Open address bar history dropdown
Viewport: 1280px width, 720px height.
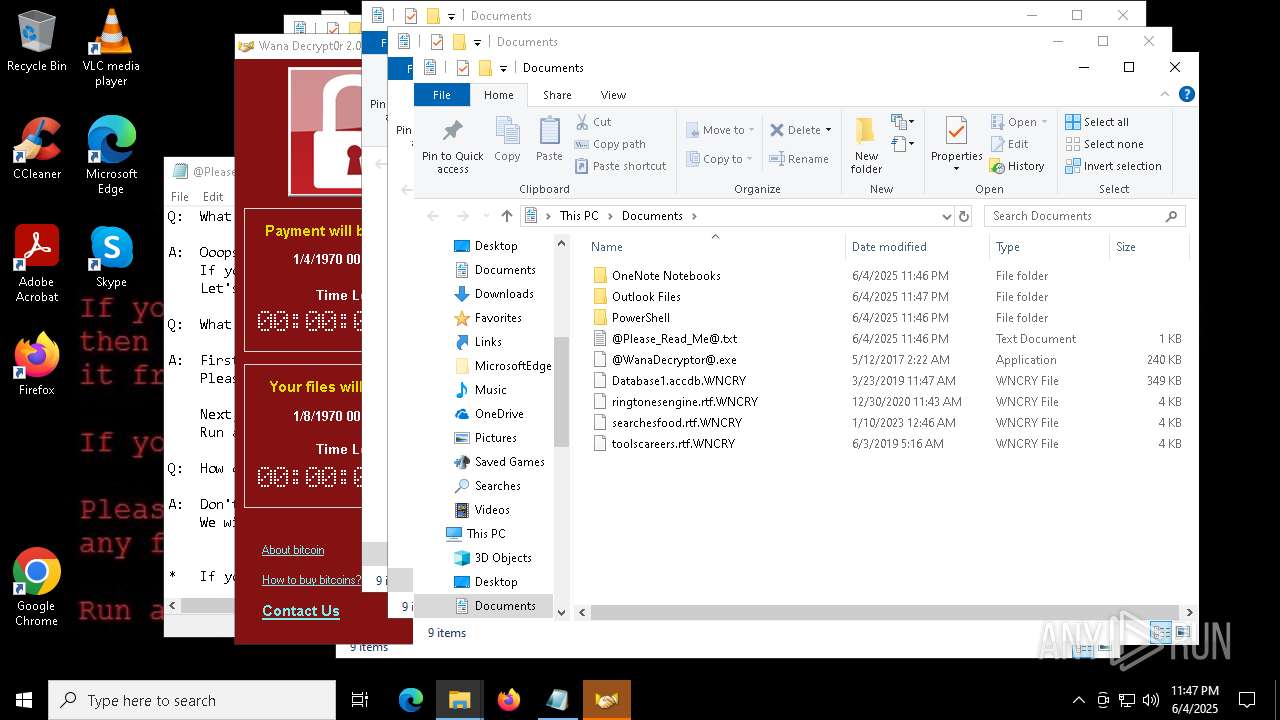pos(946,216)
